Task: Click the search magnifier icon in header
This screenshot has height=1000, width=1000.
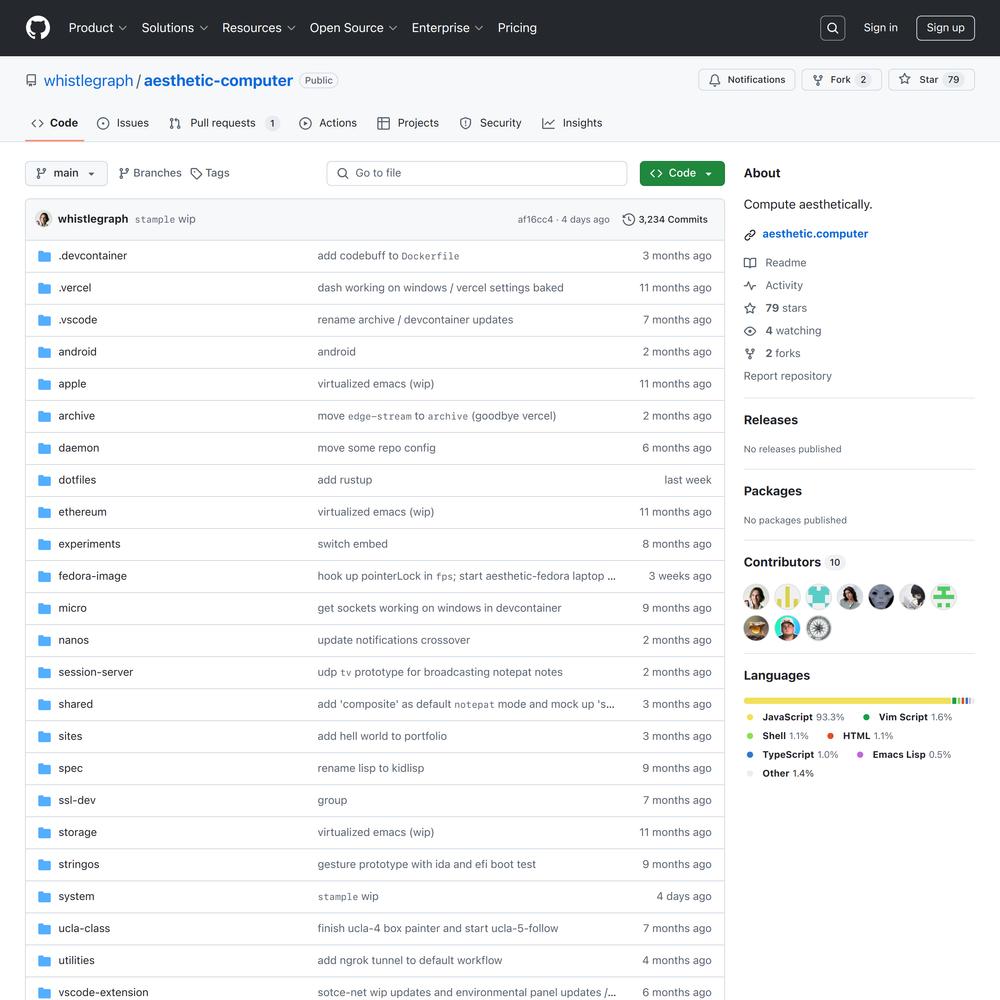Action: pos(832,28)
